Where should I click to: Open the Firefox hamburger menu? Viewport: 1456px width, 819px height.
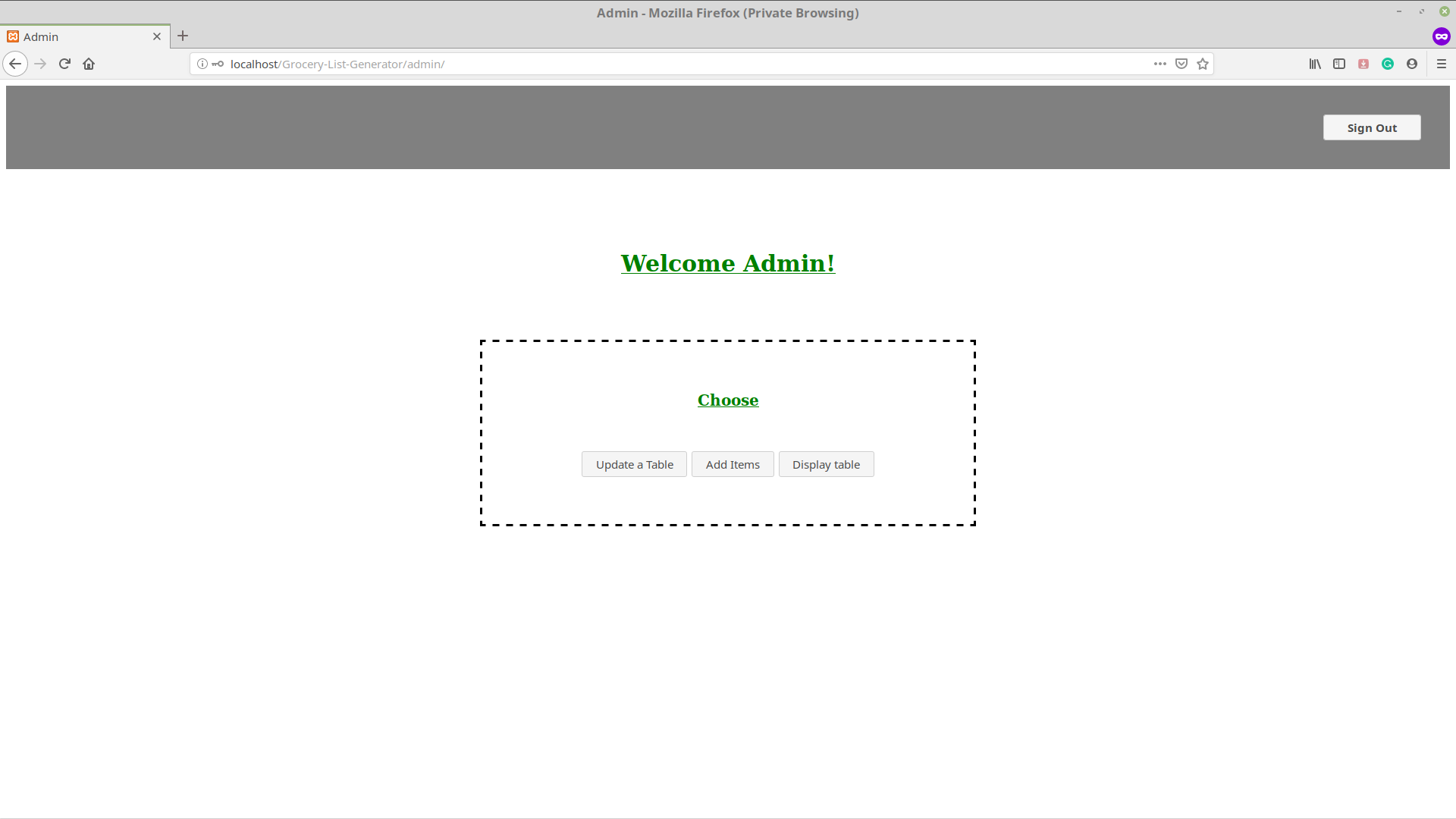point(1442,64)
